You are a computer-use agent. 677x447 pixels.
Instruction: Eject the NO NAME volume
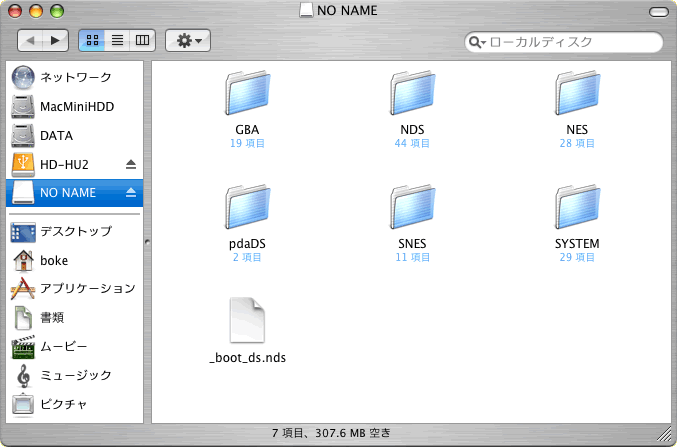(131, 193)
